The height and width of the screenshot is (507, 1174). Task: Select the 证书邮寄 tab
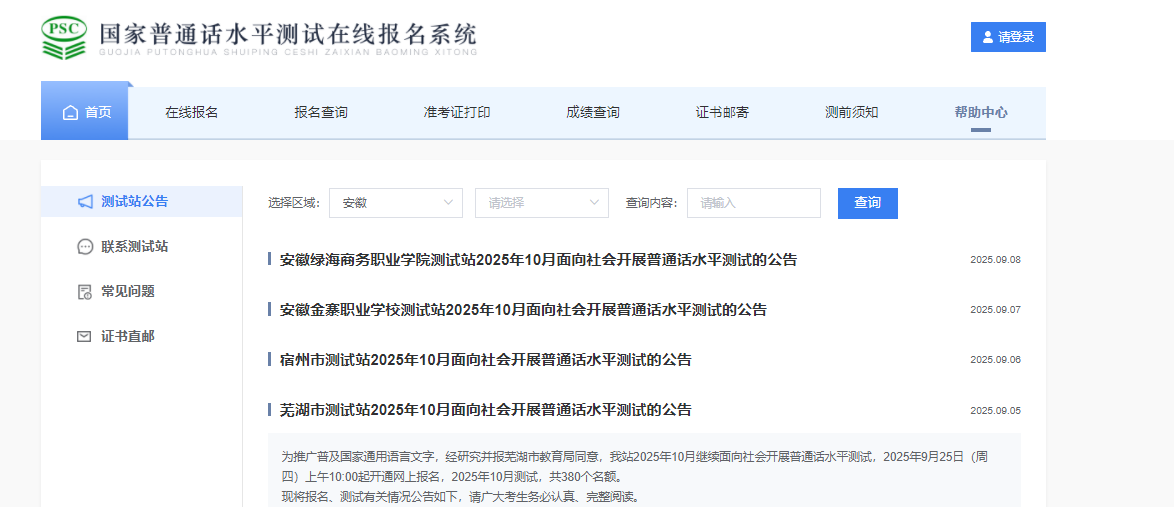tap(722, 112)
